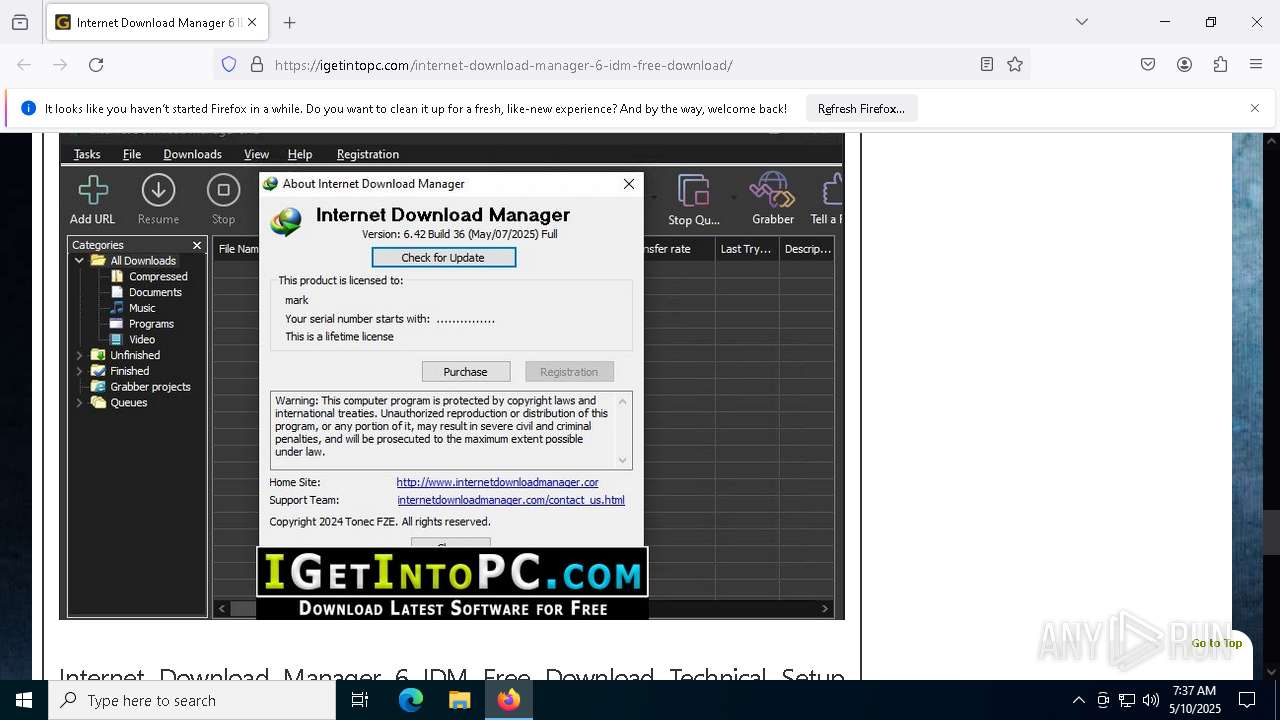Image resolution: width=1280 pixels, height=720 pixels.
Task: Open a new Firefox tab
Action: click(290, 22)
